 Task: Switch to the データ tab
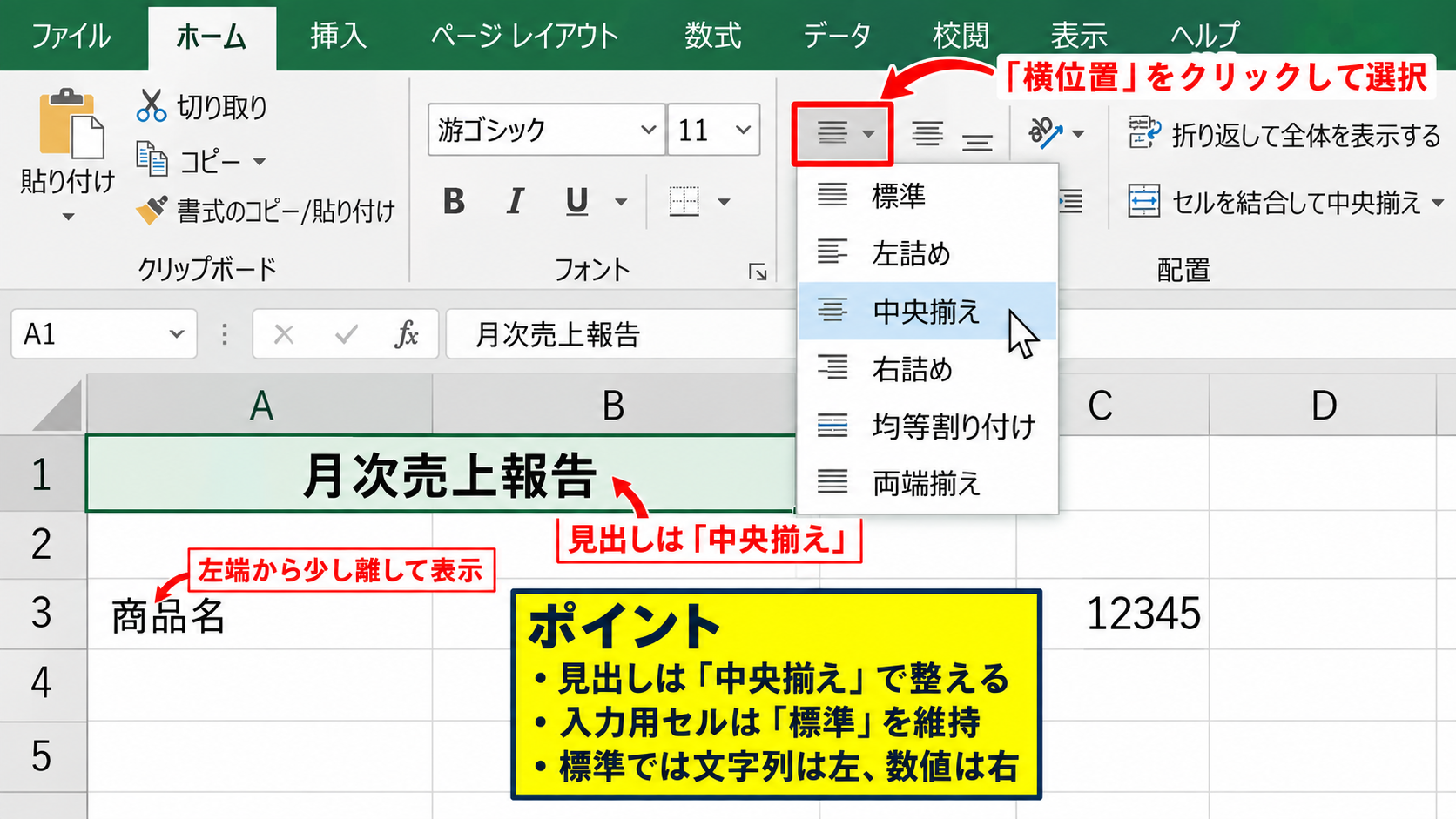[x=837, y=36]
